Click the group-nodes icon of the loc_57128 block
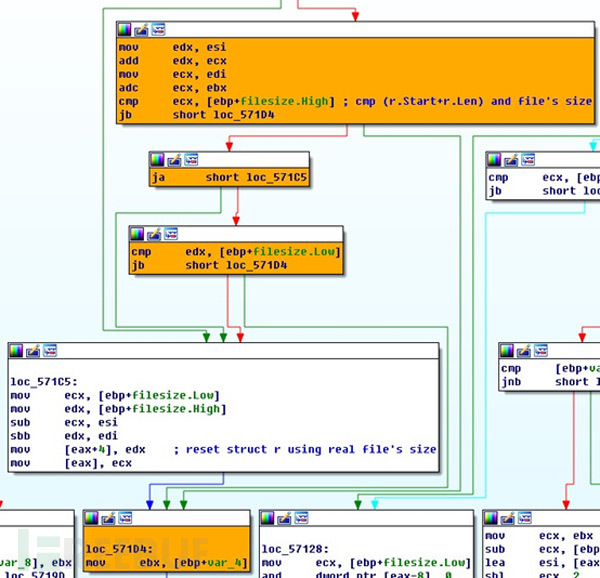 (302, 518)
